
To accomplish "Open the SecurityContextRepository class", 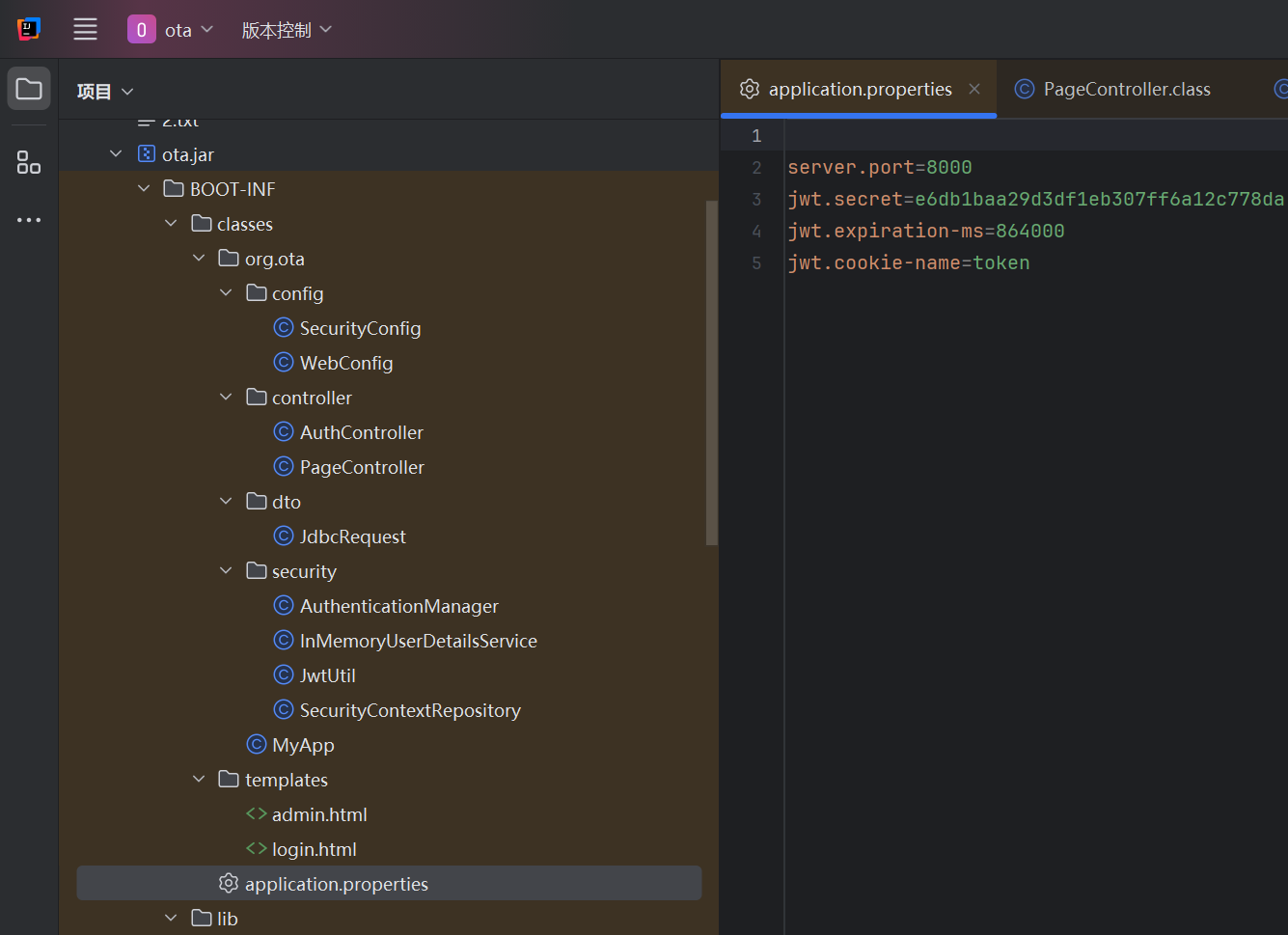I will (x=410, y=710).
